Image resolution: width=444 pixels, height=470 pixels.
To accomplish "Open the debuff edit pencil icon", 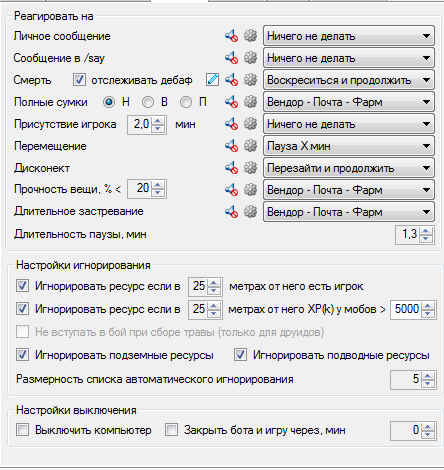I will click(212, 80).
